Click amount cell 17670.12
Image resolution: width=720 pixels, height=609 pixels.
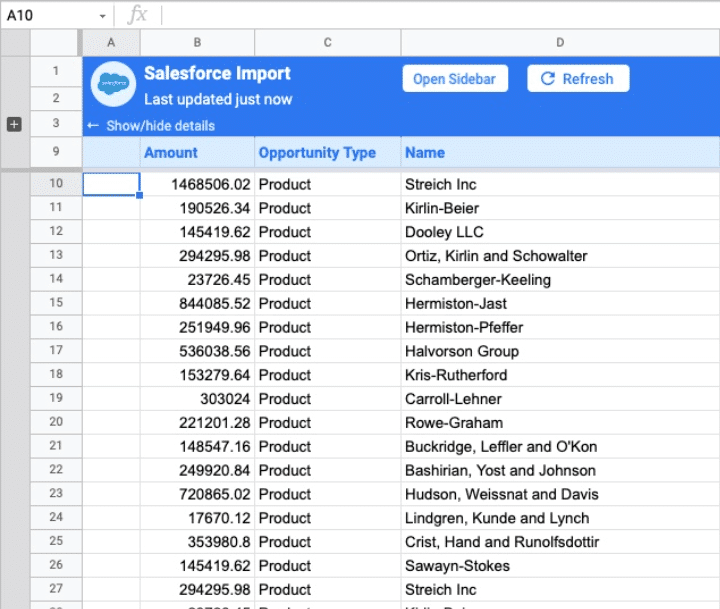(197, 519)
